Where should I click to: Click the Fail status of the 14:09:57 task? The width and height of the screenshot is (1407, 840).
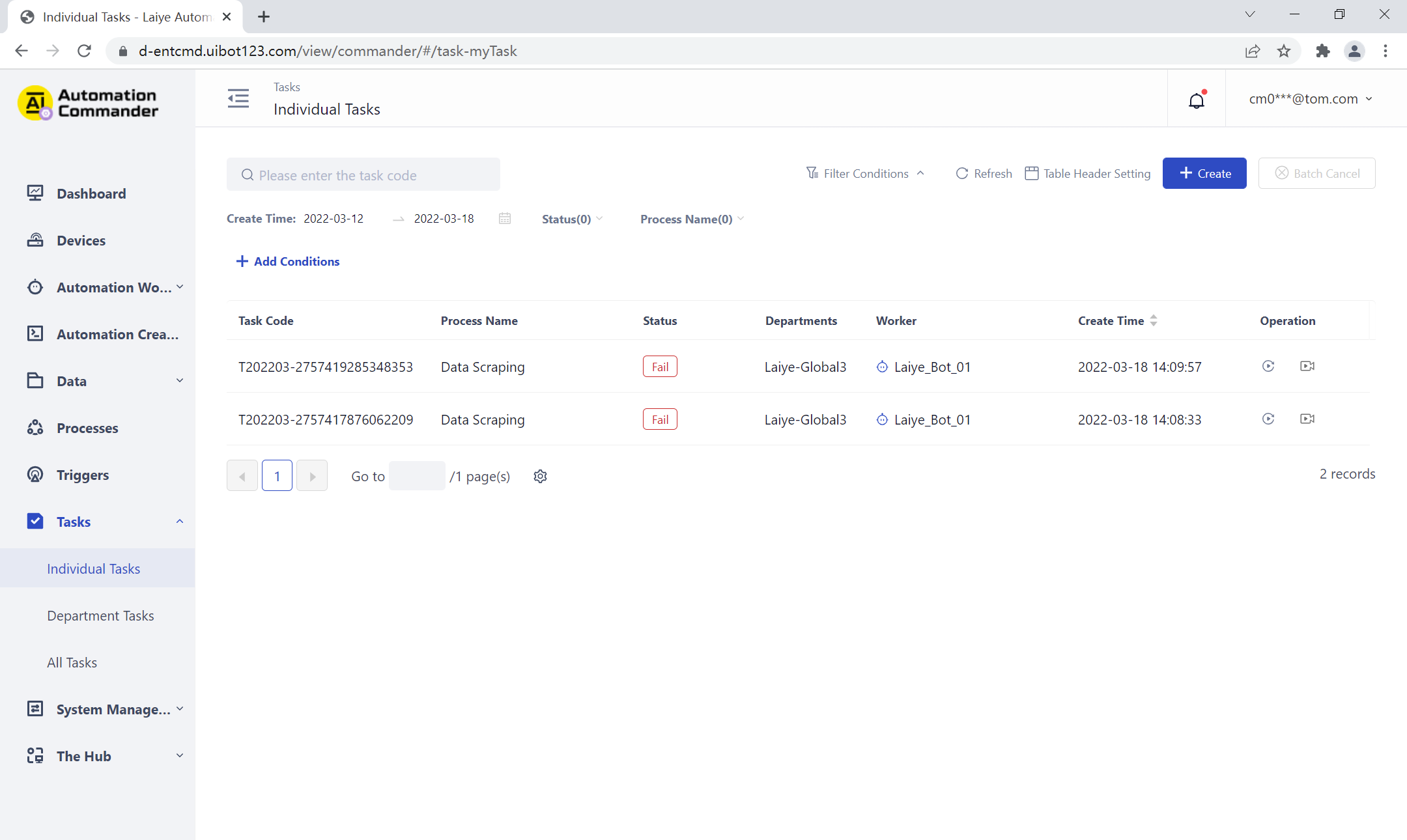[x=660, y=367]
